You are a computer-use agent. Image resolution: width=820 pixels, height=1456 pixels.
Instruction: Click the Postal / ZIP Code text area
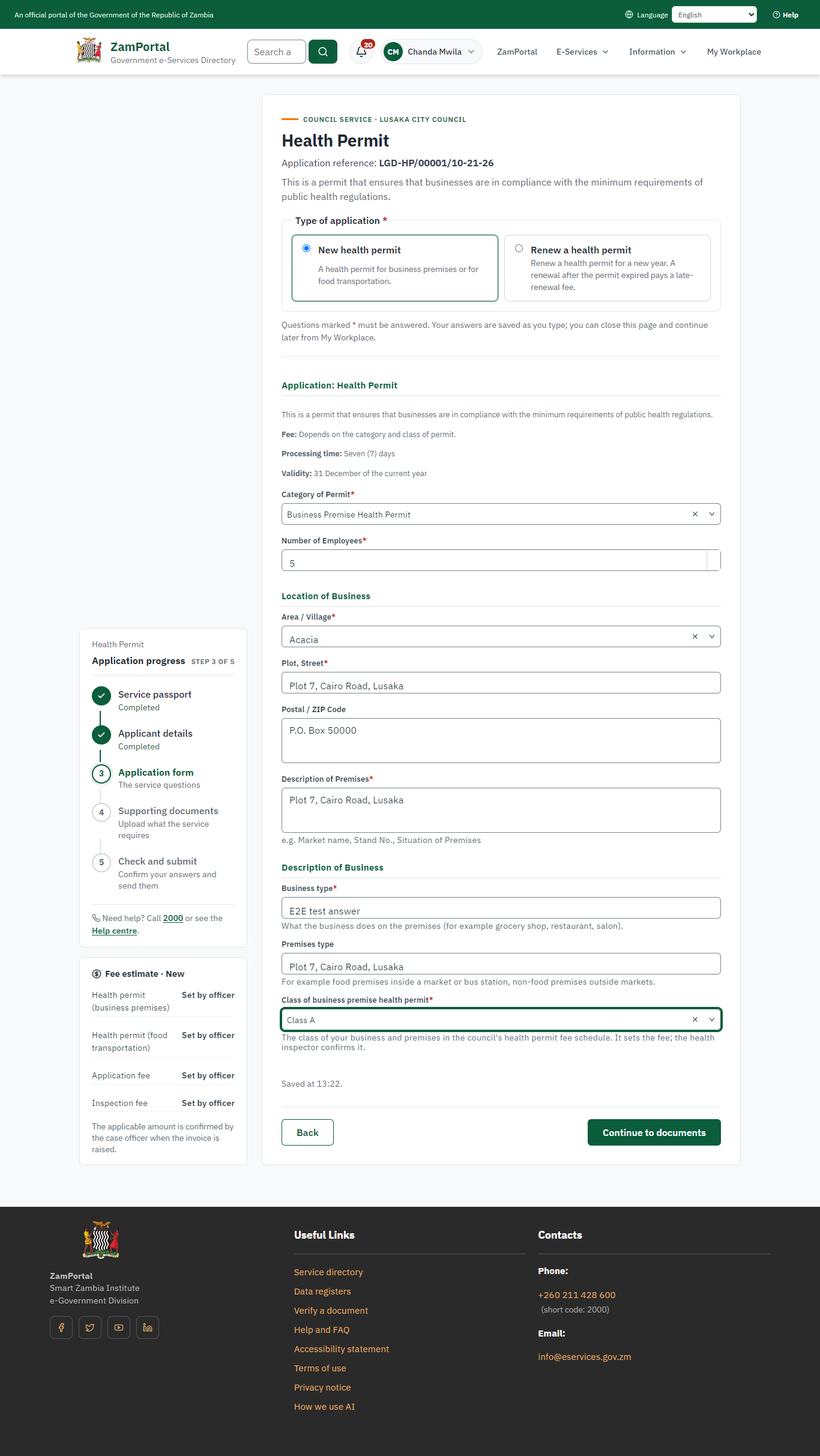pyautogui.click(x=501, y=740)
